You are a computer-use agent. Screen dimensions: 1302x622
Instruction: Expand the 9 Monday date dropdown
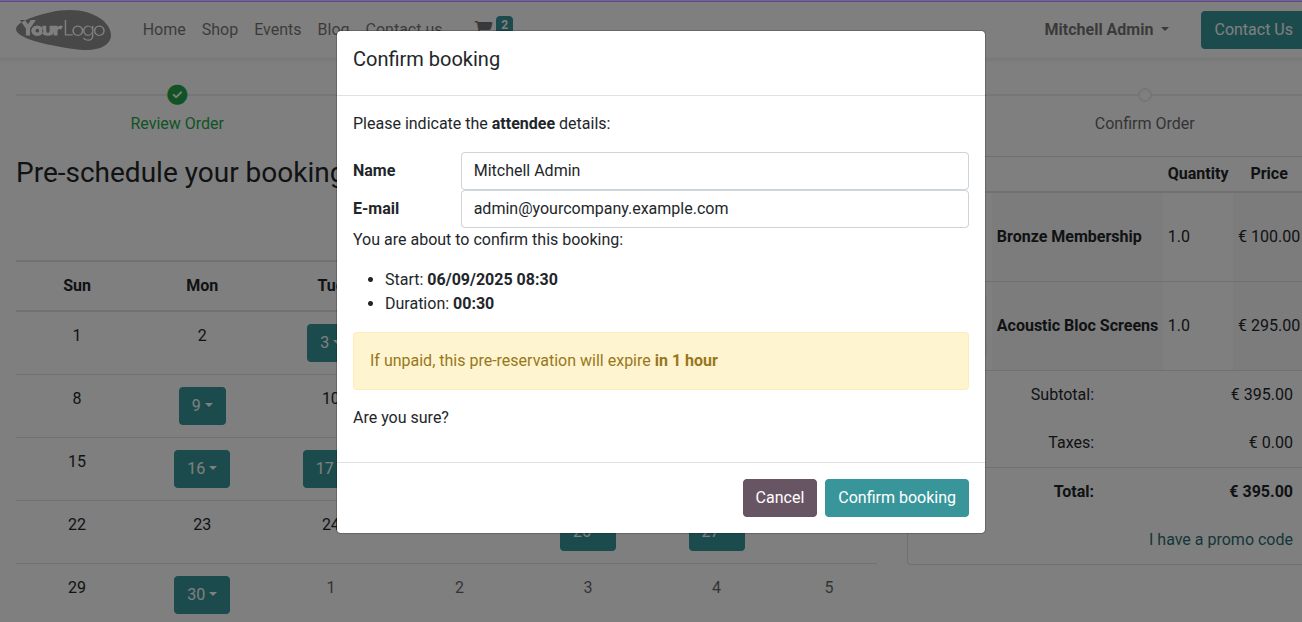click(202, 406)
